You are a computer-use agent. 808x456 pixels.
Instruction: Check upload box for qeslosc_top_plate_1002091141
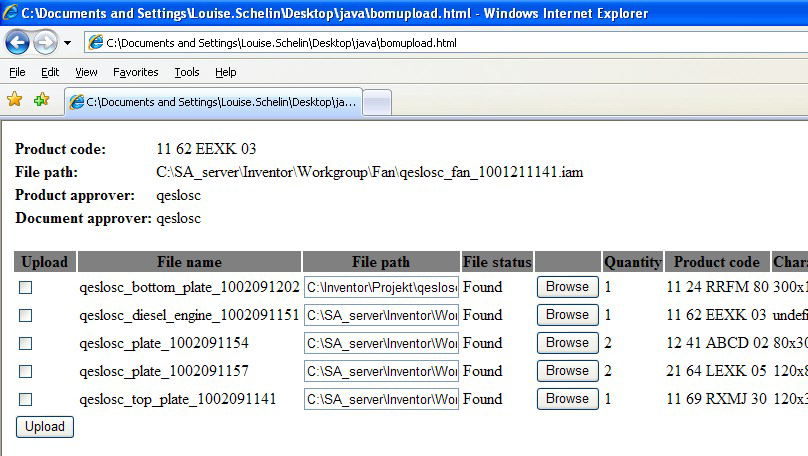click(x=25, y=399)
